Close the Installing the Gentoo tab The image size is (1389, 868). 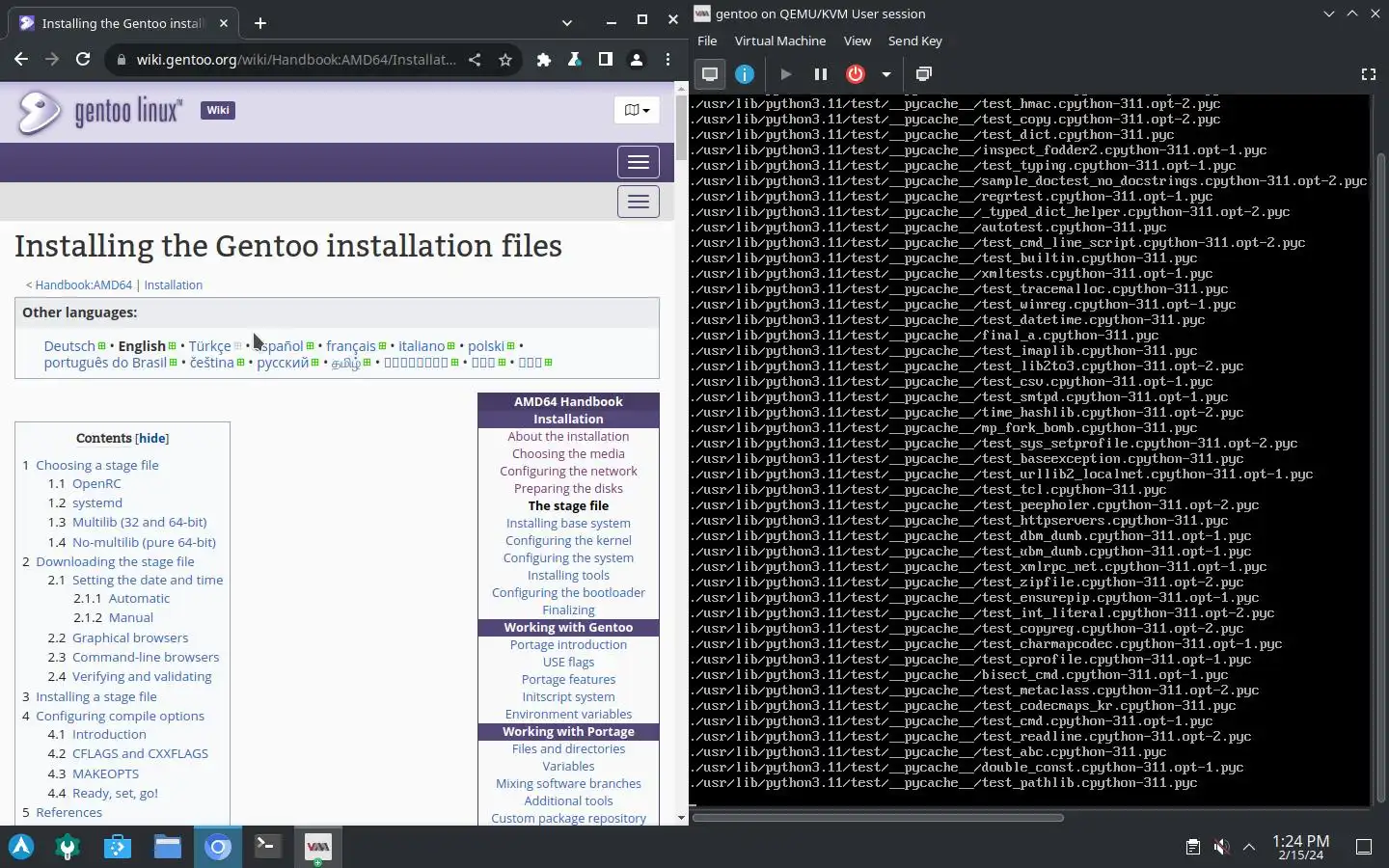[224, 23]
